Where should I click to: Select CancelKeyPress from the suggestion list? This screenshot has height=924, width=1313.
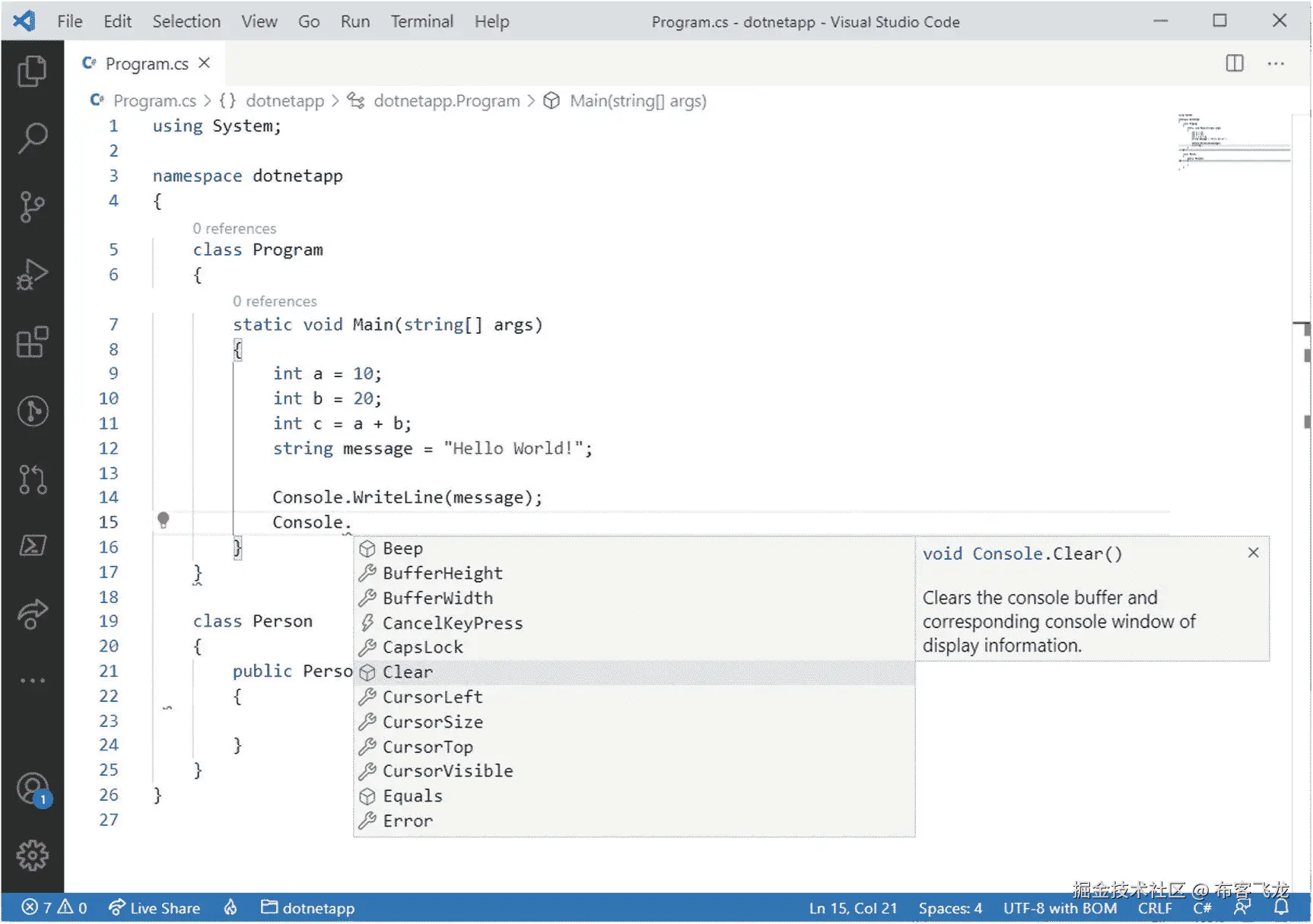[x=634, y=623]
